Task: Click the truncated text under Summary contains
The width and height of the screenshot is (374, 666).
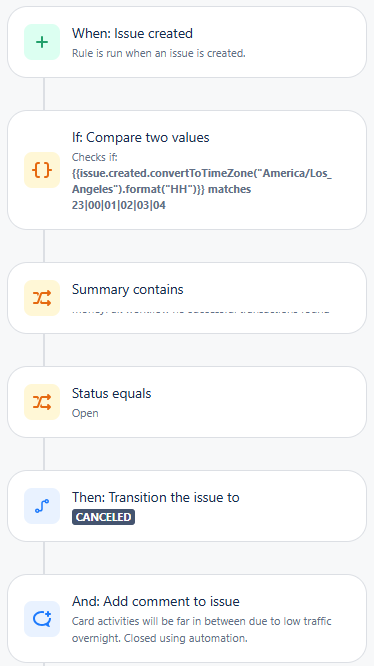Action: 201,310
